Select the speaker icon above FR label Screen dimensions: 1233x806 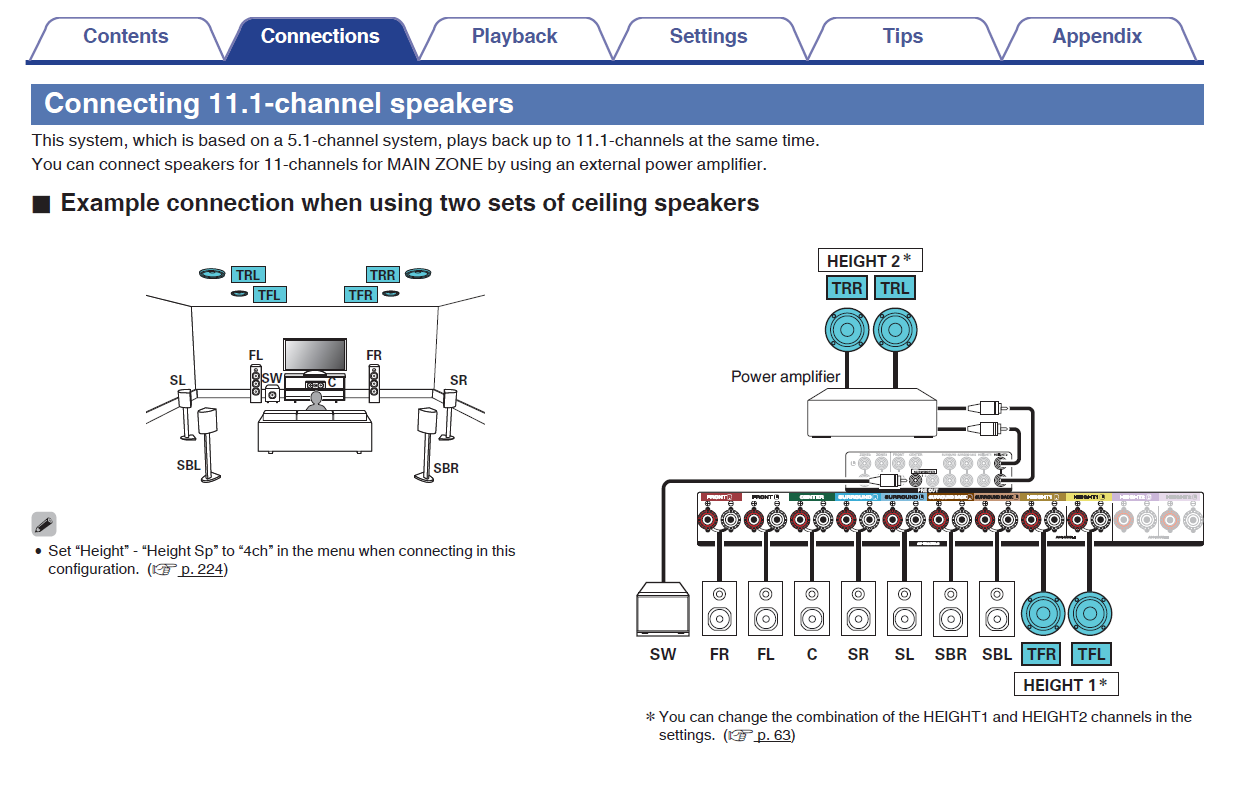[x=719, y=608]
